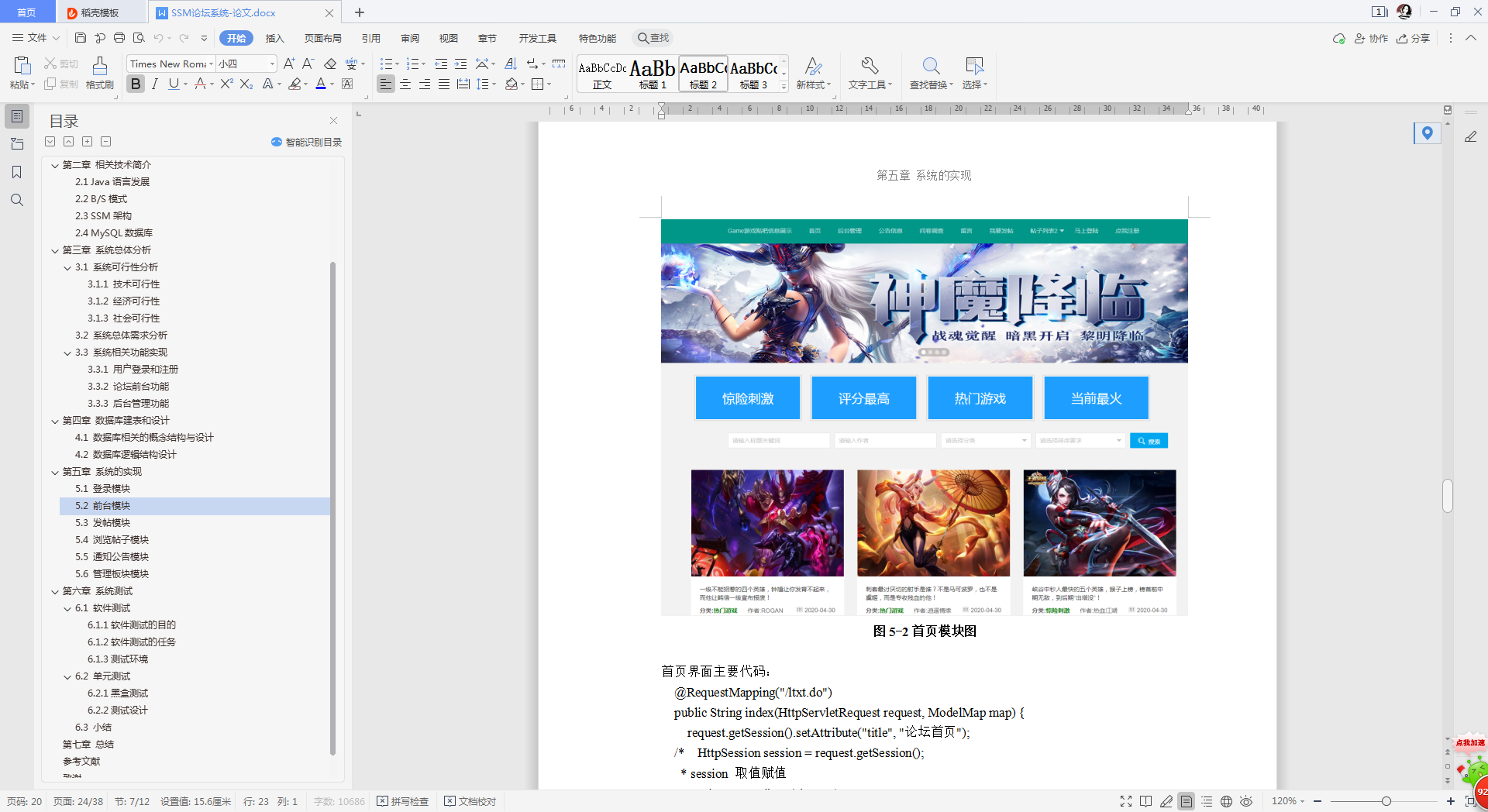This screenshot has width=1488, height=812.
Task: Apply the 标题 1 style
Action: pyautogui.click(x=653, y=75)
